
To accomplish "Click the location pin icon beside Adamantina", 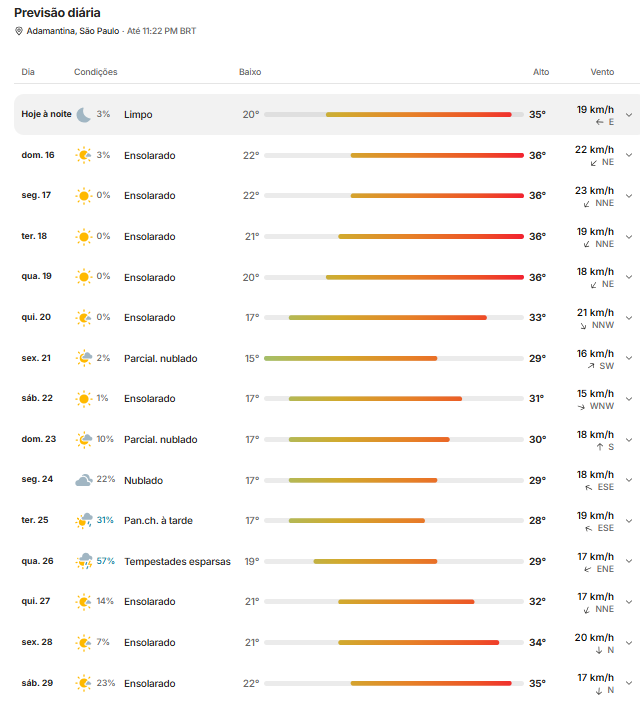I will [x=18, y=31].
